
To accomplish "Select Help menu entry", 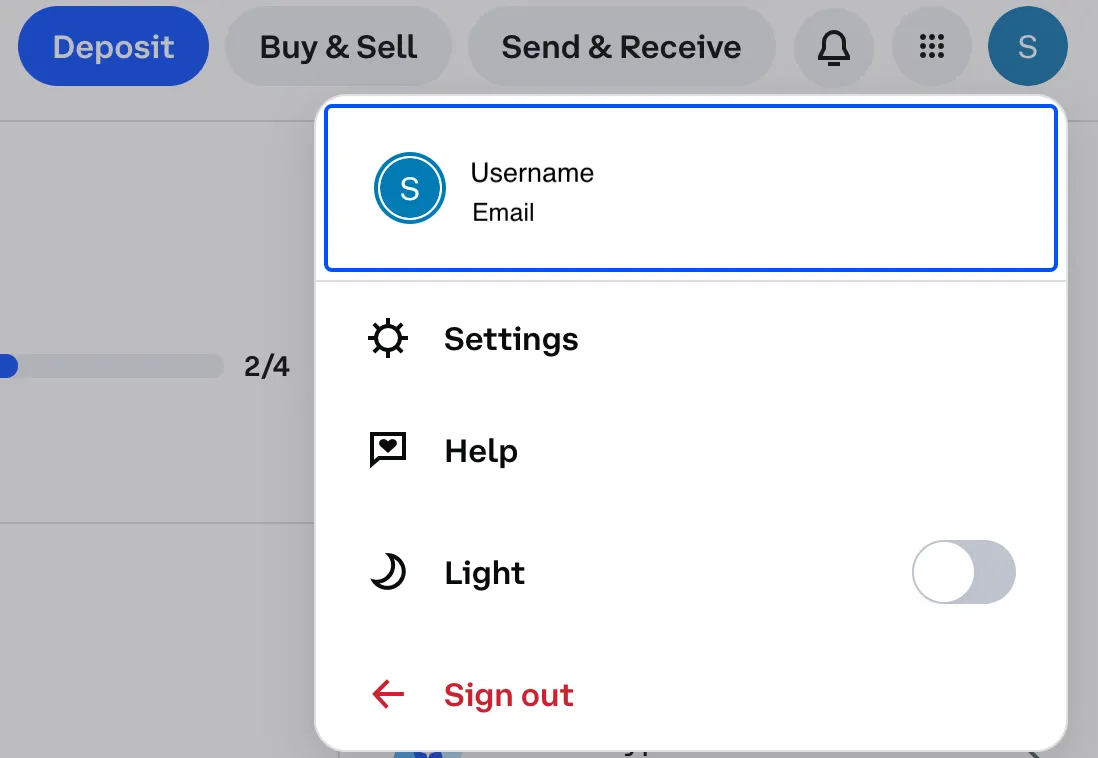I will pyautogui.click(x=690, y=450).
